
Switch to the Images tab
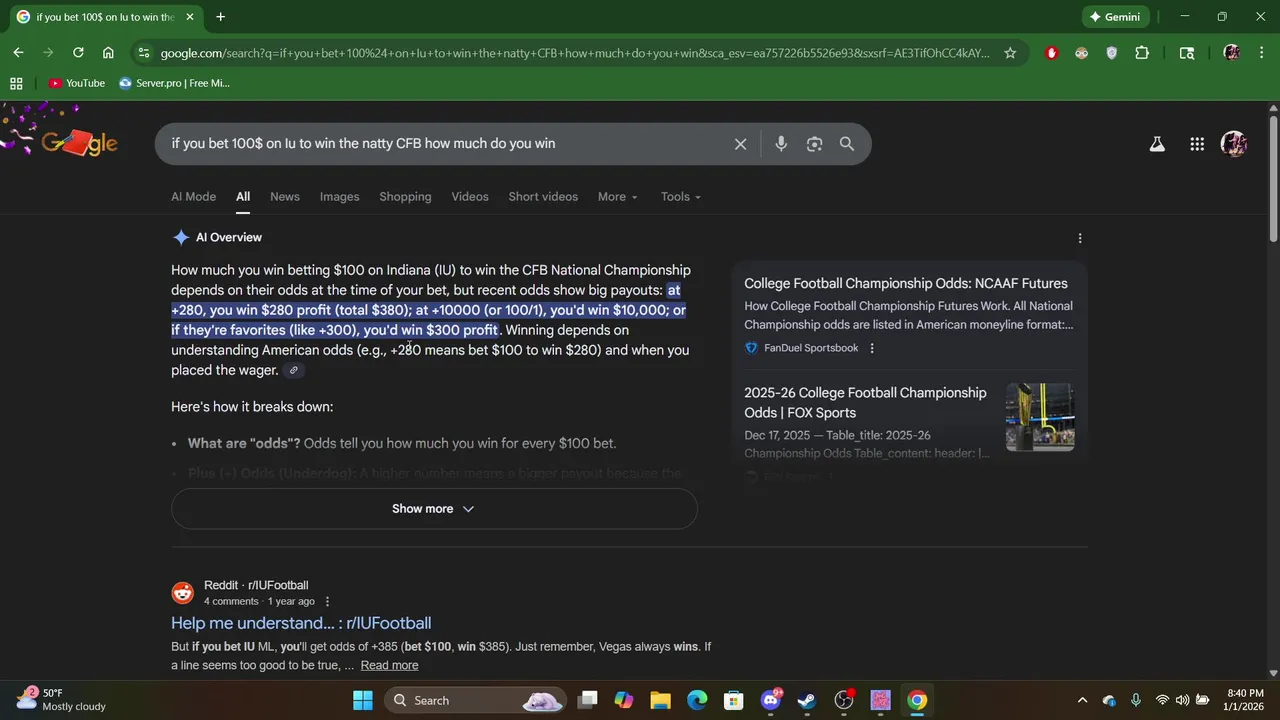[x=339, y=197]
